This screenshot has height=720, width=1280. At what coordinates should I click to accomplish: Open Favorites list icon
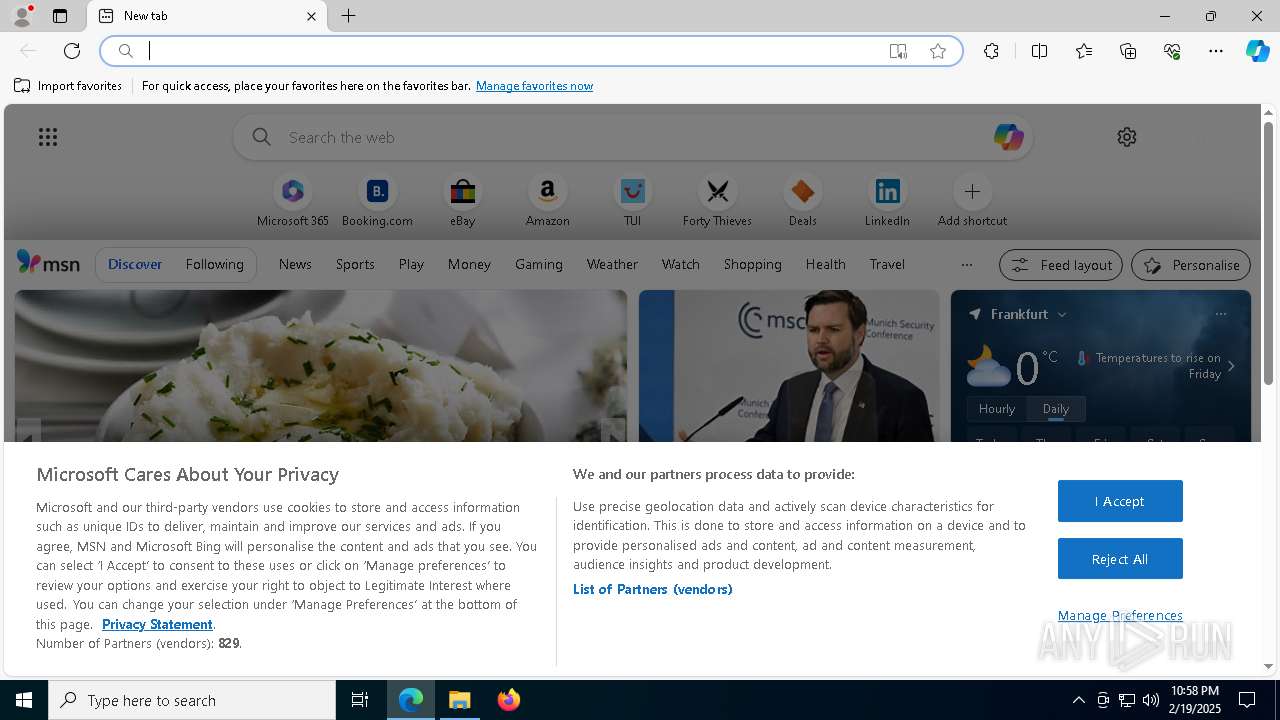click(x=1084, y=51)
